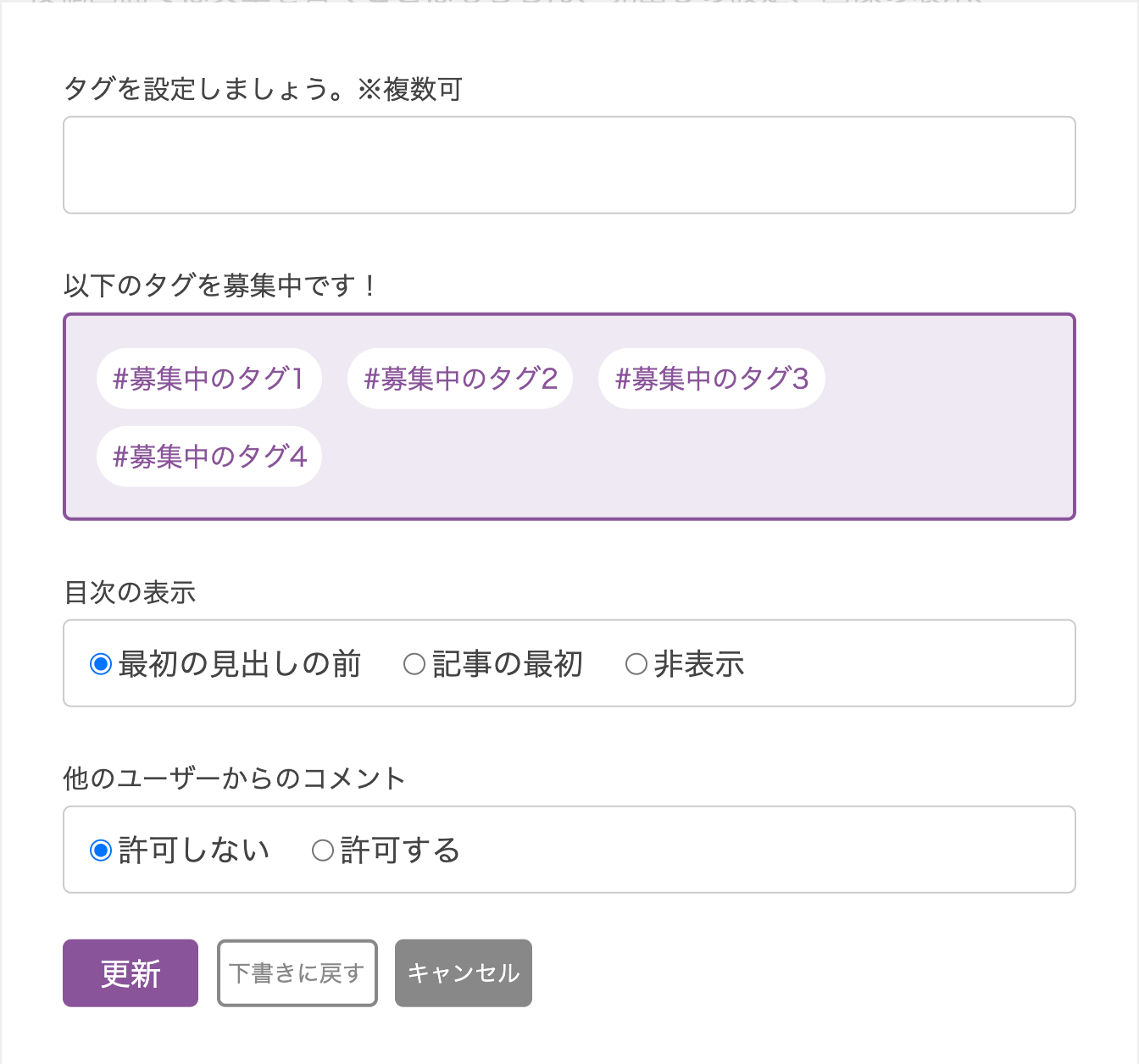Click the 目次の表示 section label
Image resolution: width=1139 pixels, height=1064 pixels.
[x=130, y=592]
